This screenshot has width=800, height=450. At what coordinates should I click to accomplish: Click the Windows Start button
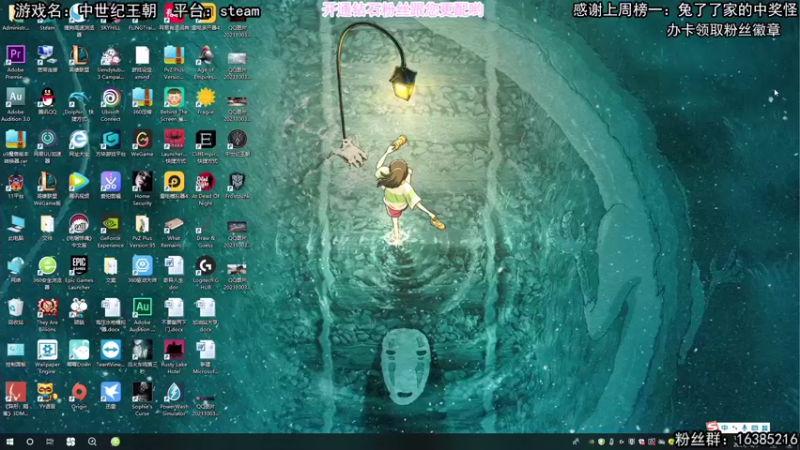point(9,442)
